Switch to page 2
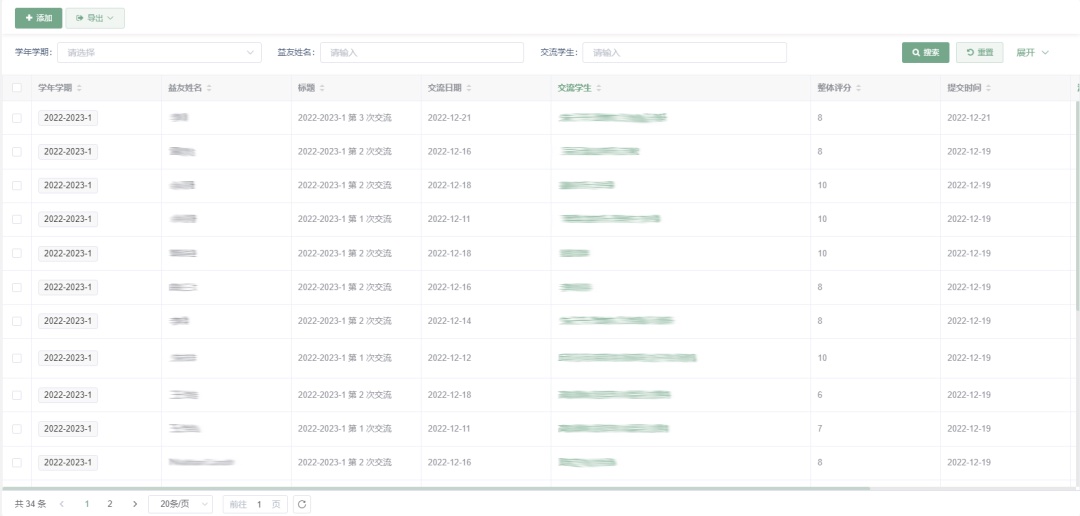Viewport: 1080px width, 516px height. pos(110,504)
